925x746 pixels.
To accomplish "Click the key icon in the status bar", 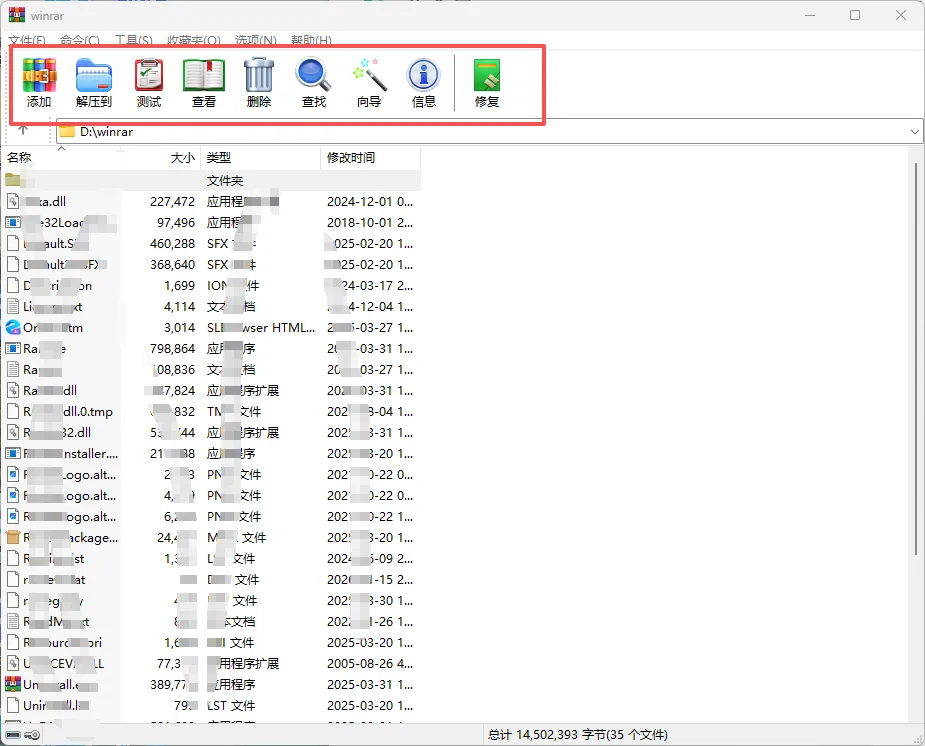I will click(32, 735).
